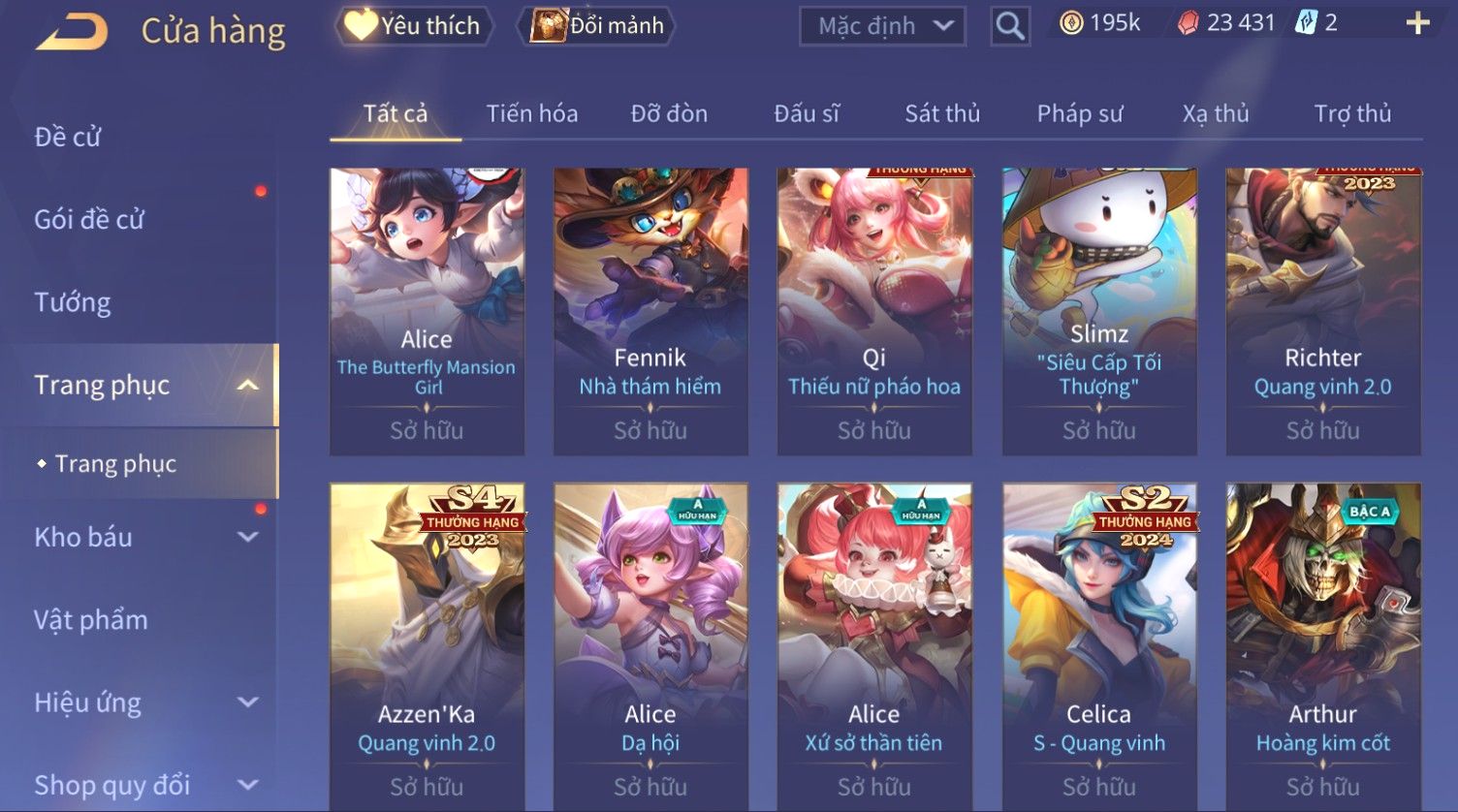Tap the red gem currency icon
The image size is (1458, 812).
pyautogui.click(x=1188, y=23)
